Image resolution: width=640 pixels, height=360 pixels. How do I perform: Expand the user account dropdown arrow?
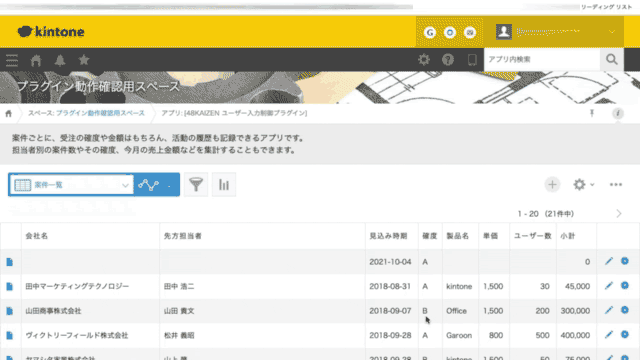611,32
